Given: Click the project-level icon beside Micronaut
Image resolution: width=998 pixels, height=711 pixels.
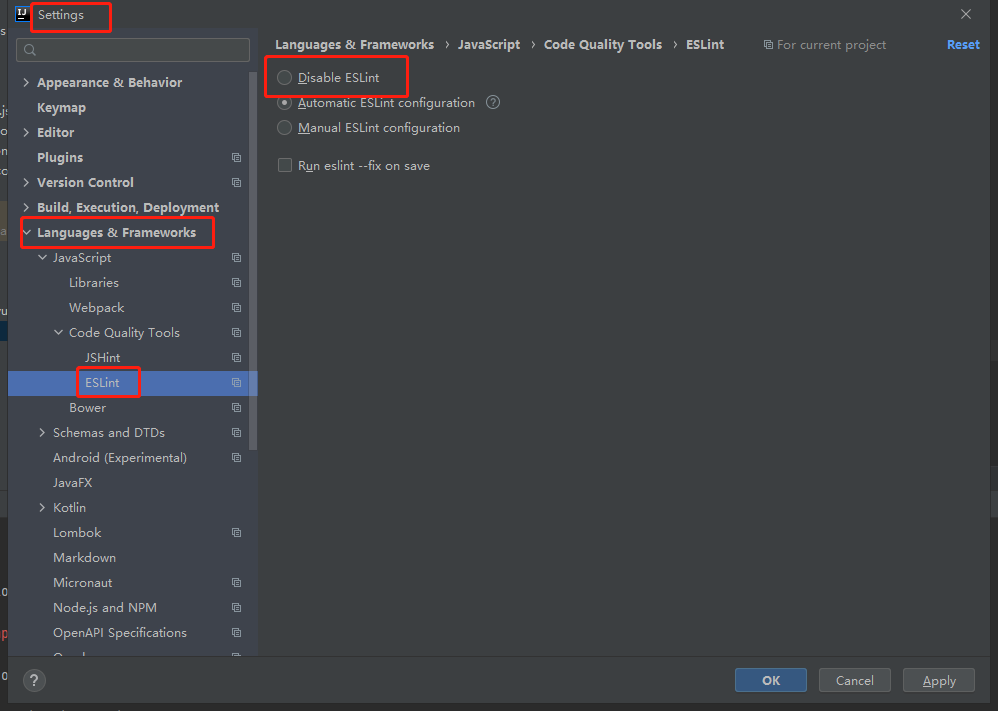Looking at the screenshot, I should (x=236, y=582).
